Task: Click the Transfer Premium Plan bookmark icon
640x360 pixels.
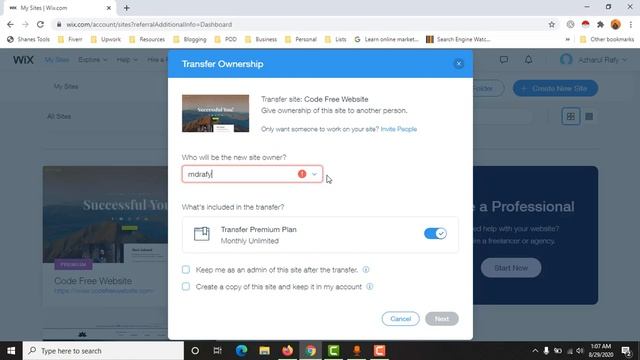Action: (202, 234)
